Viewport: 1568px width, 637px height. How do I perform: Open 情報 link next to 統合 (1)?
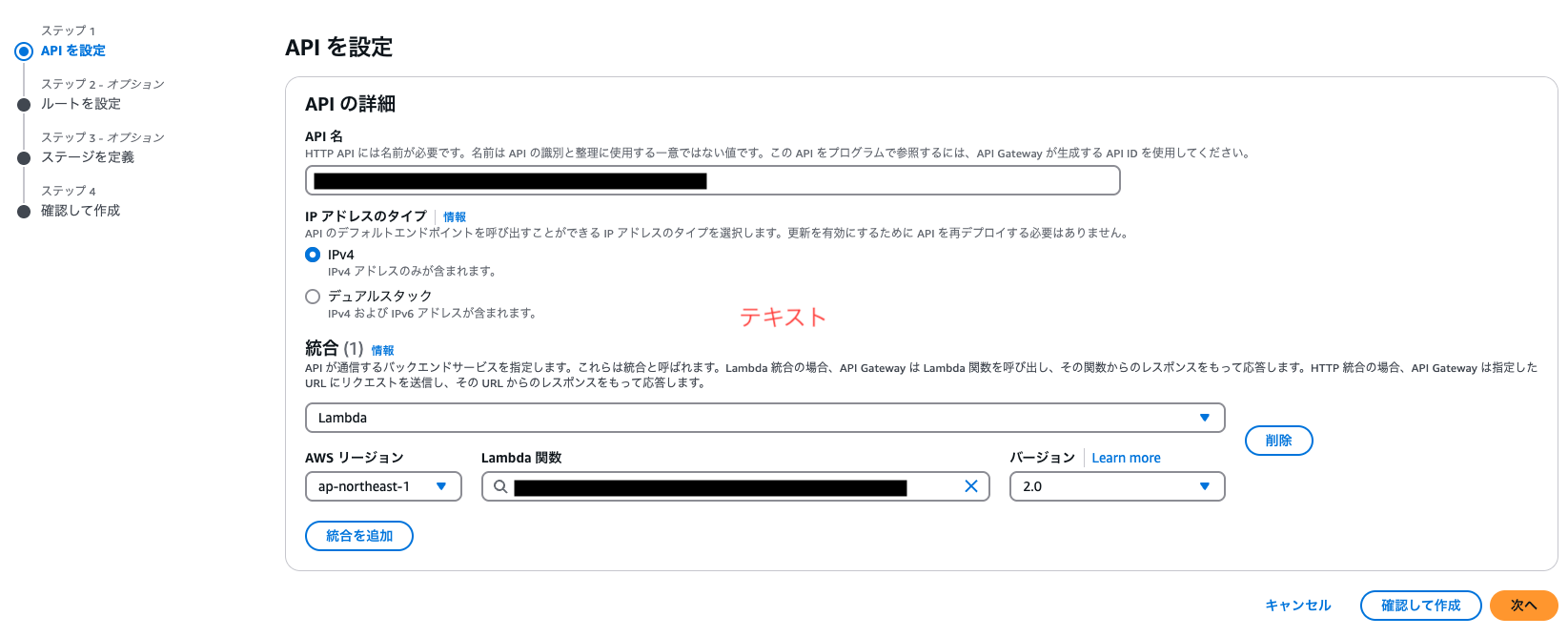(382, 351)
